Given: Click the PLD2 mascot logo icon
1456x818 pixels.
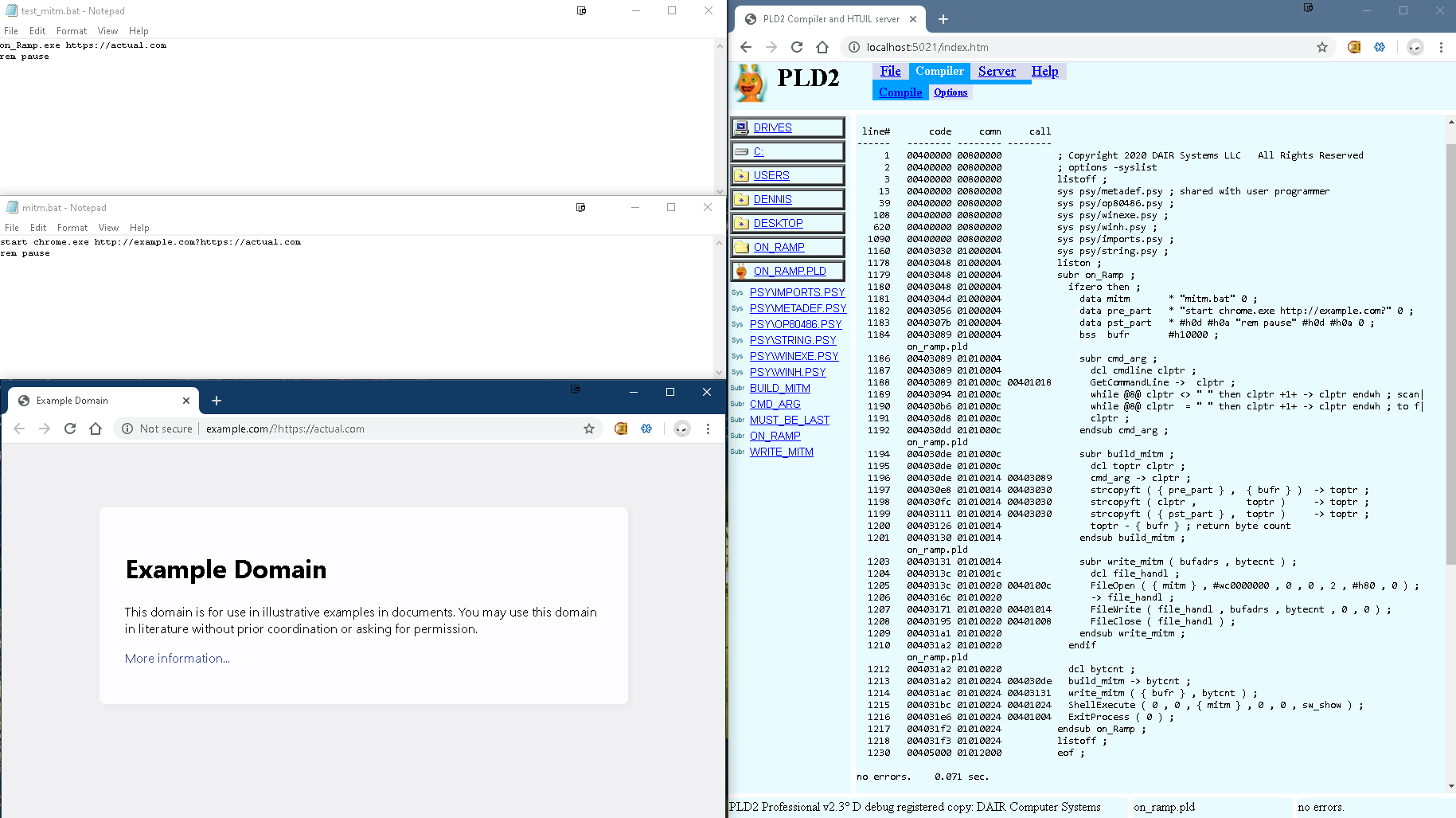Looking at the screenshot, I should (750, 83).
